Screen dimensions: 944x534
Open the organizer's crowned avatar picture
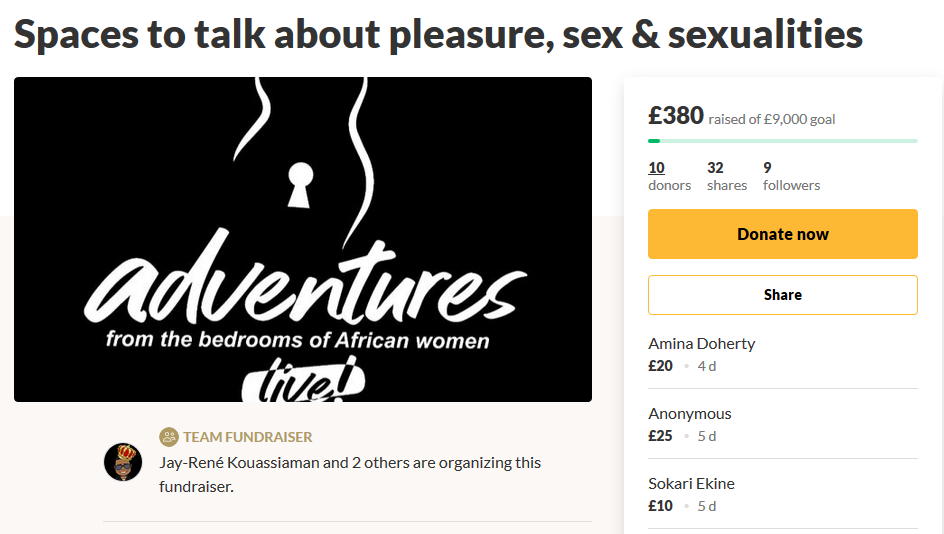pyautogui.click(x=123, y=462)
